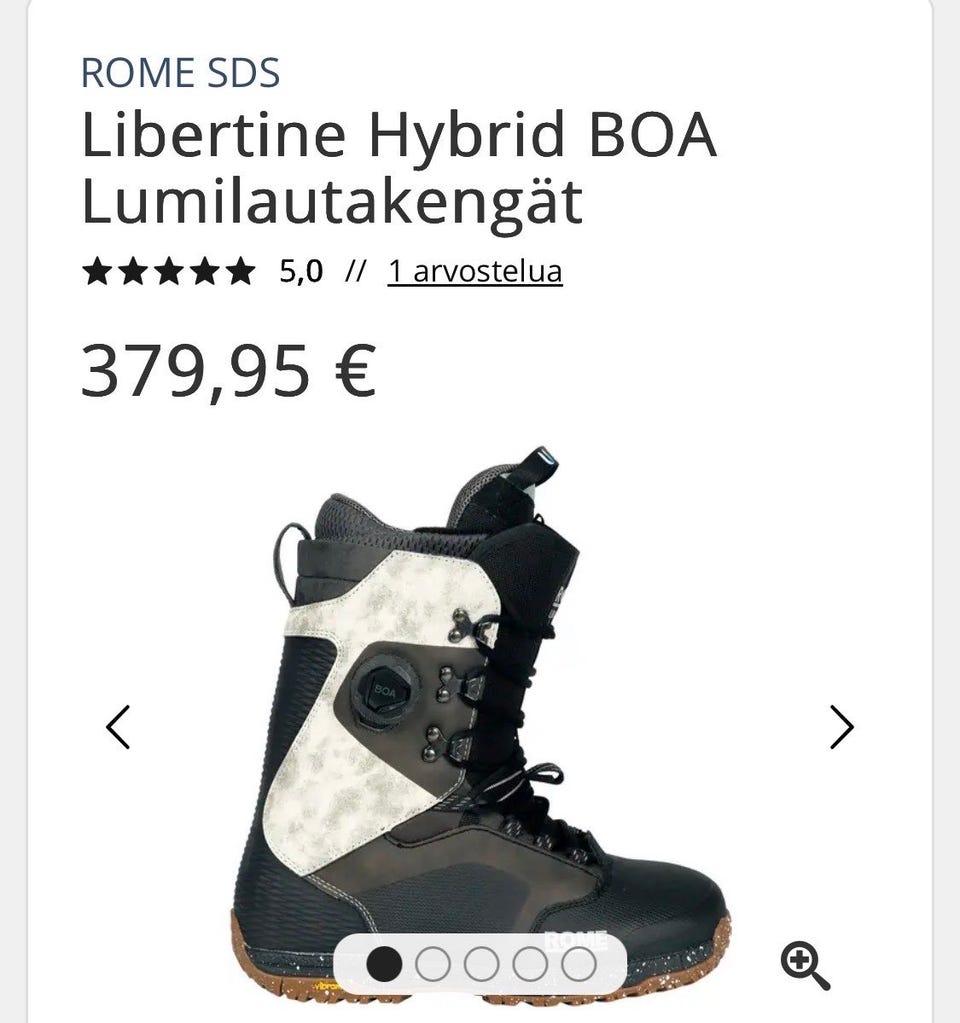Click the third star in the rating row
Screen dimensions: 960x1023
(x=169, y=271)
